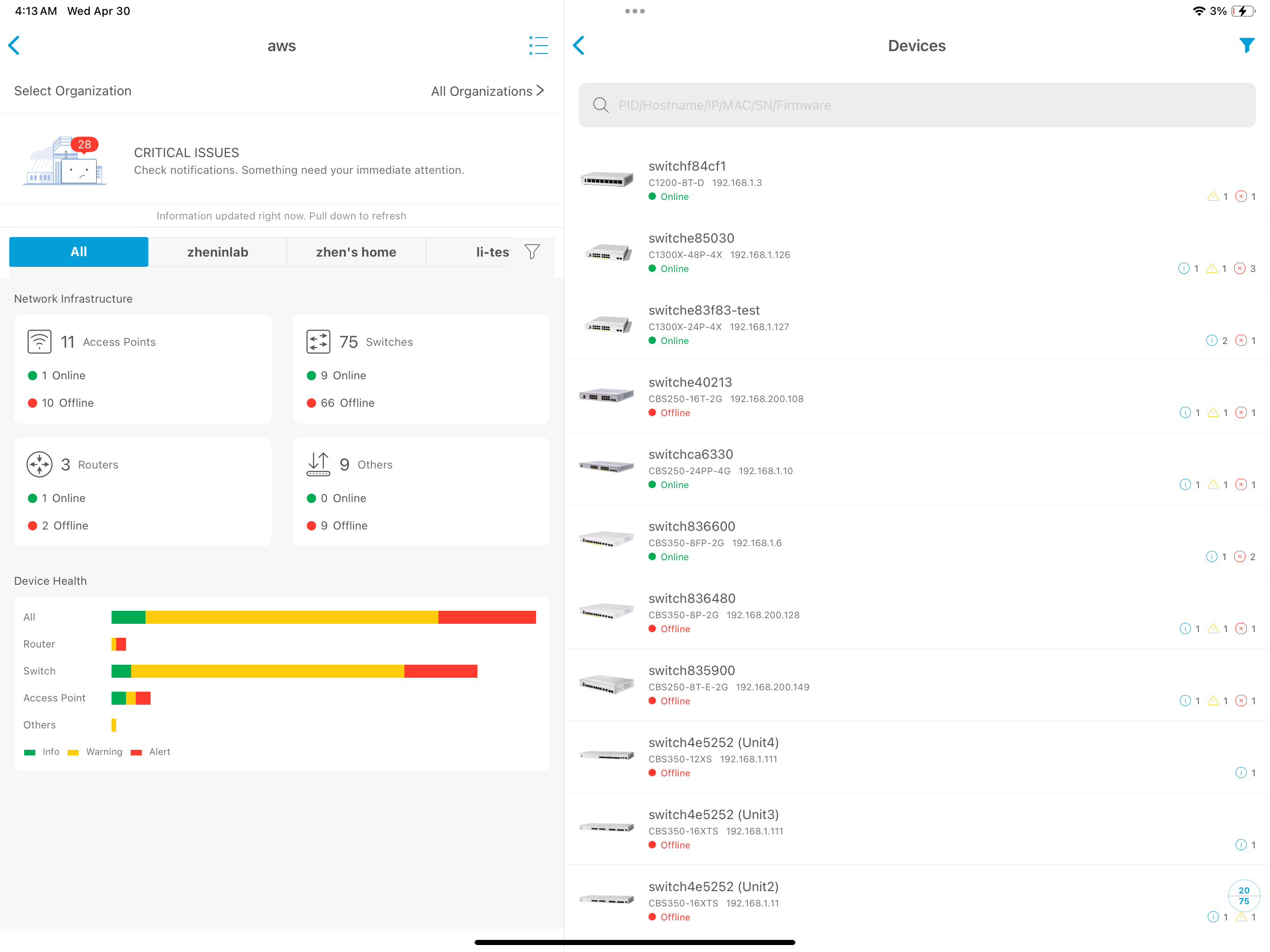1270x952 pixels.
Task: Switch to the zheninlab tab
Action: click(218, 251)
